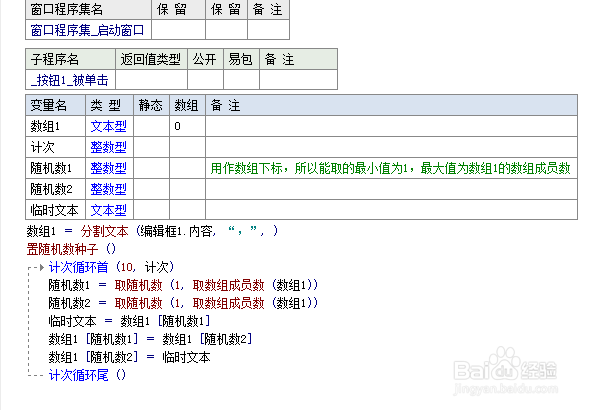Click the 数组1 [随机数2] = 临时文本 line
Viewport: 592px width, 410px height.
[x=129, y=357]
